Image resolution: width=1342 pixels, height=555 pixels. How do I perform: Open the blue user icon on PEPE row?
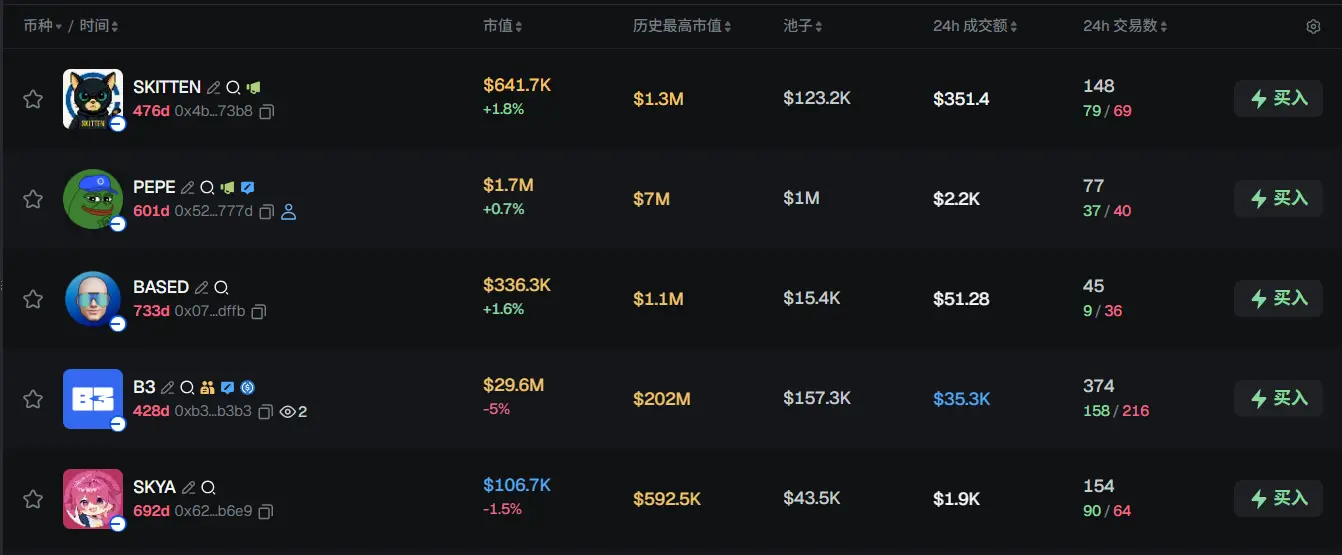[289, 212]
